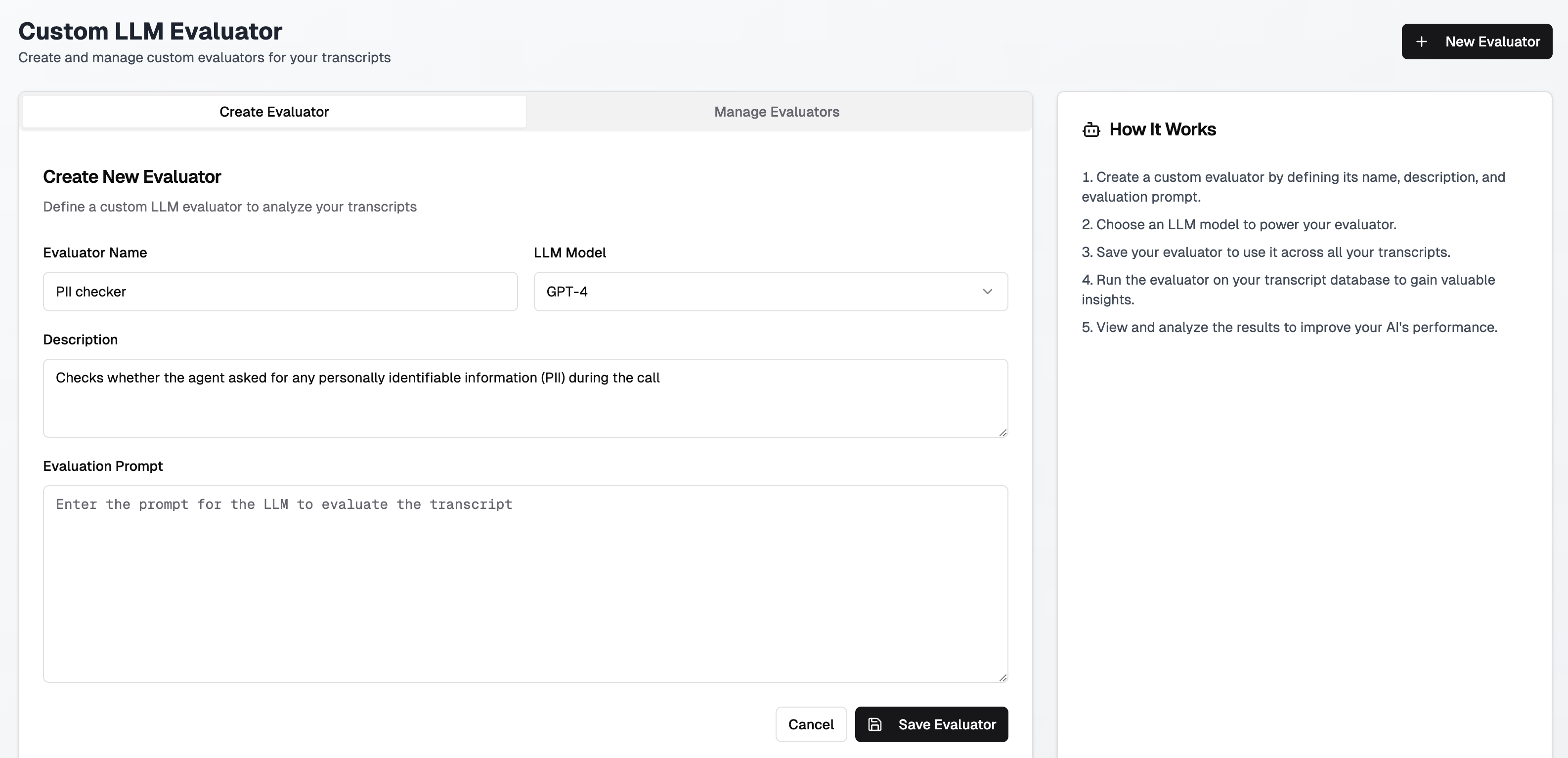Click the plus icon in New Evaluator button
This screenshot has height=758, width=1568.
tap(1421, 42)
